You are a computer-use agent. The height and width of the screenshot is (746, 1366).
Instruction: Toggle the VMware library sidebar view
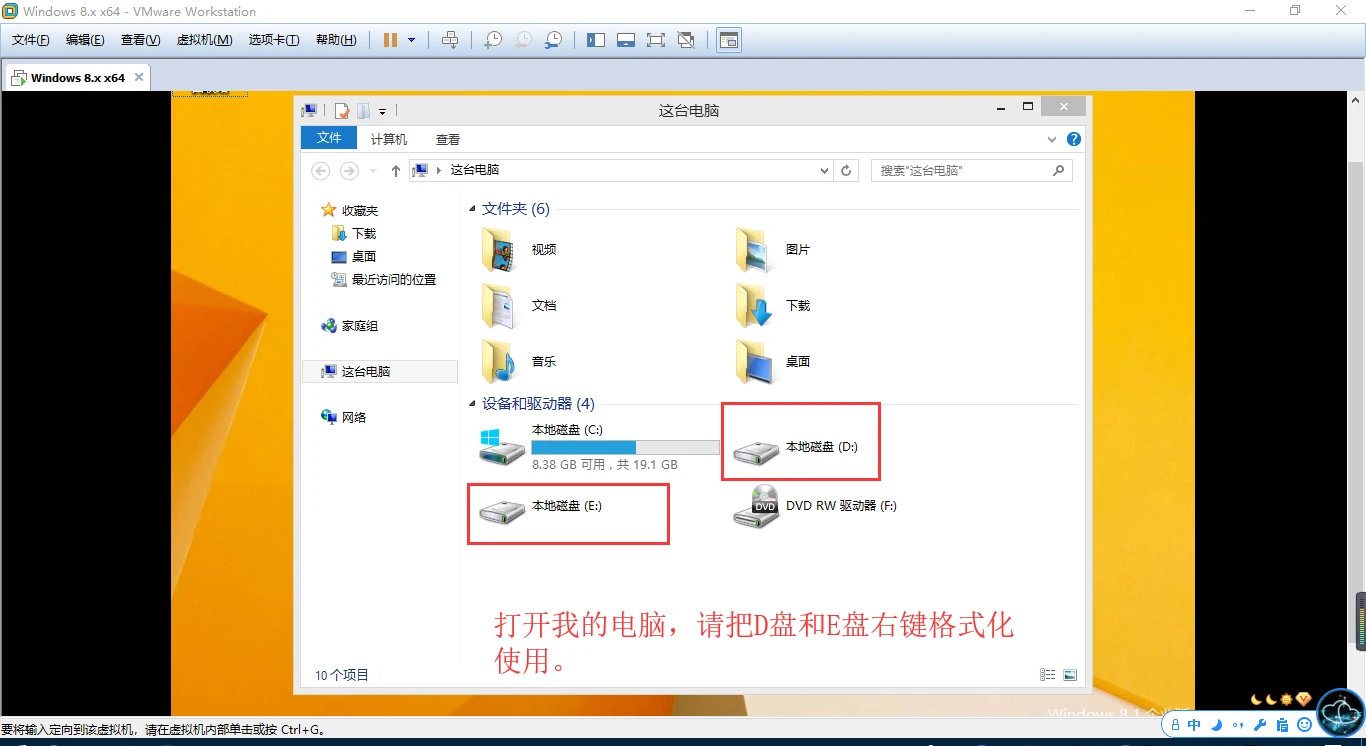(596, 40)
